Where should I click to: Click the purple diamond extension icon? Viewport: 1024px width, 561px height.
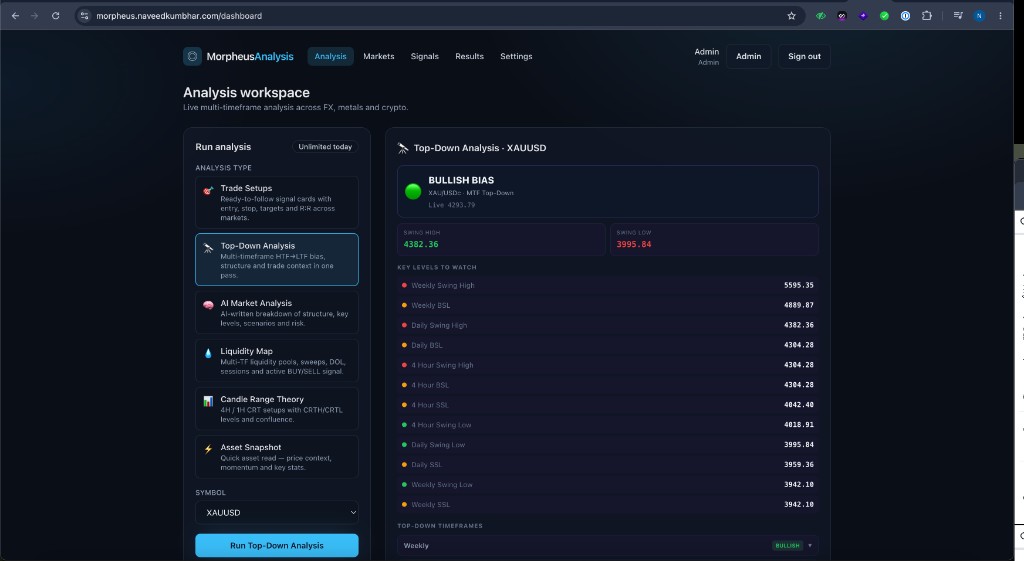863,16
